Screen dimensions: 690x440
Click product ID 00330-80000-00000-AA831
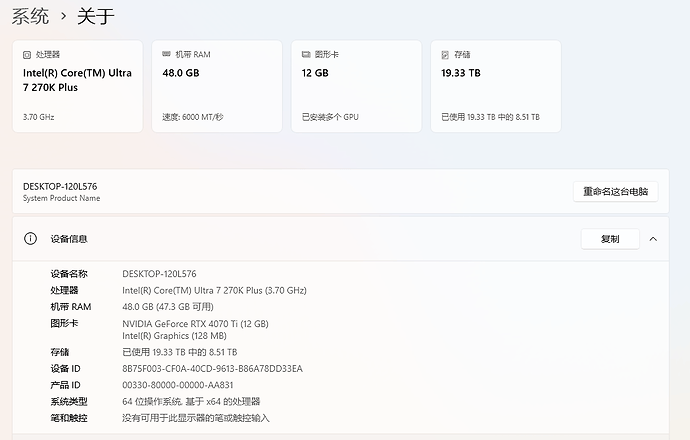(x=178, y=385)
